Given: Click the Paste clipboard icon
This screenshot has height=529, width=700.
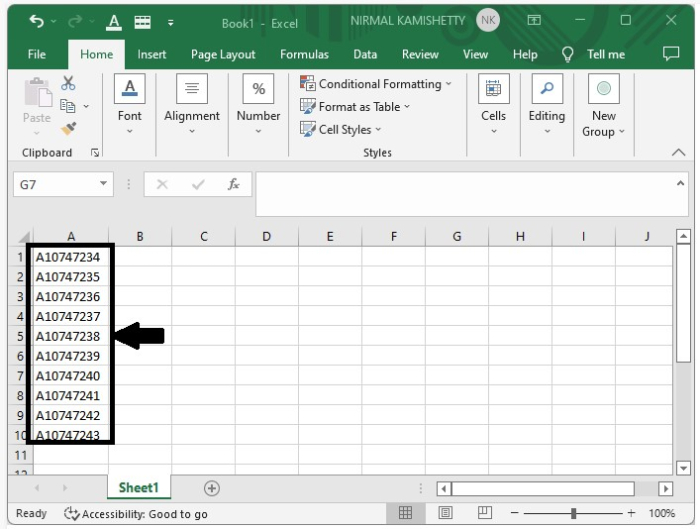Looking at the screenshot, I should [x=38, y=92].
